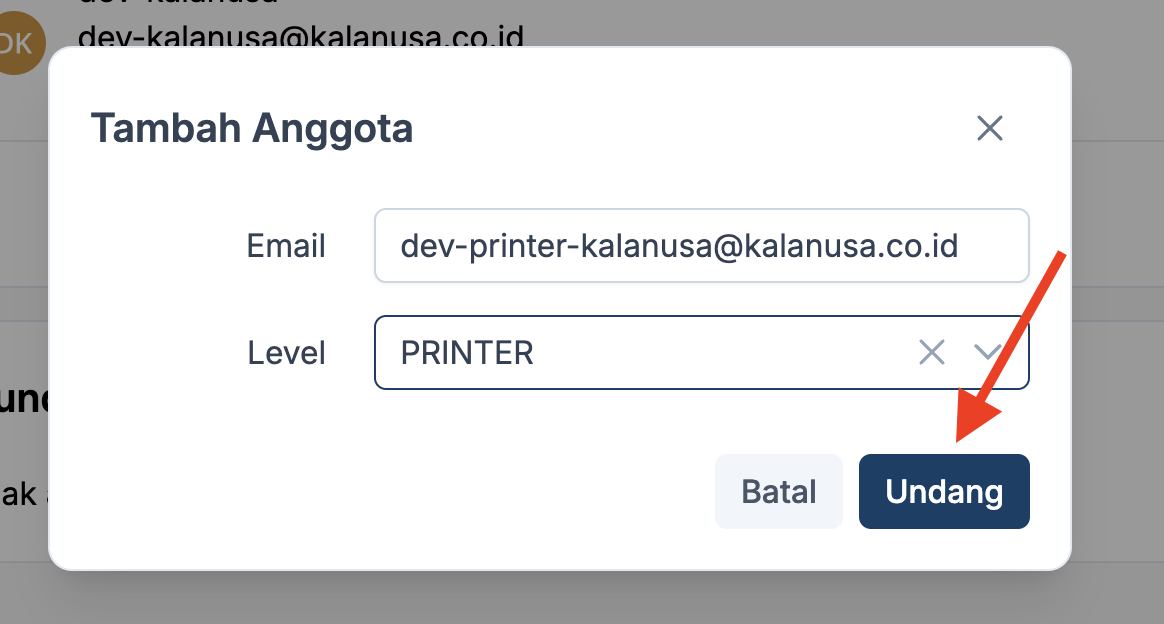Clear the selected PRINTER level value
Viewport: 1164px width, 624px height.
click(x=931, y=352)
